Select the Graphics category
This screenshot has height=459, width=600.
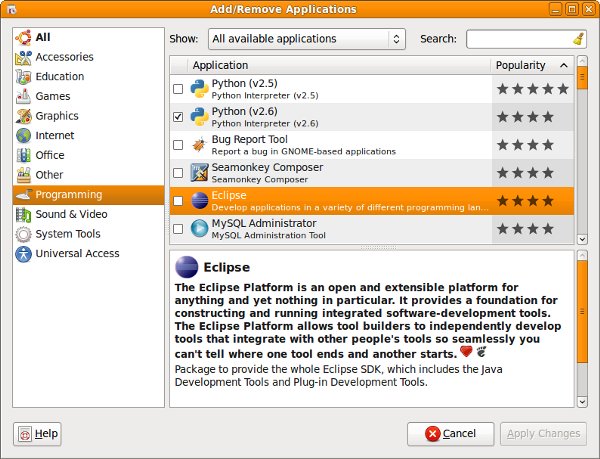88,116
